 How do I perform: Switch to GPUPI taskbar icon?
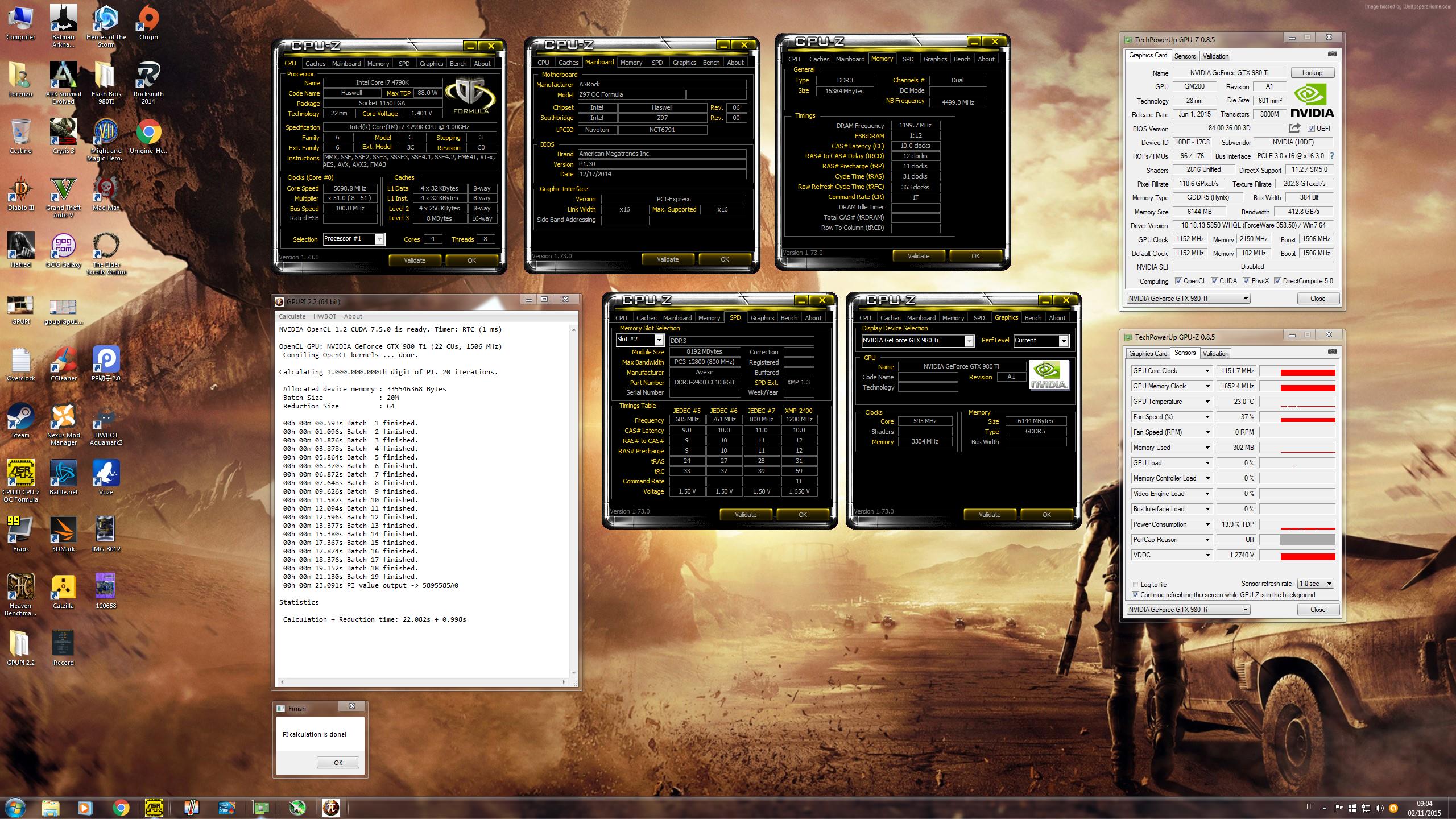tap(330, 808)
